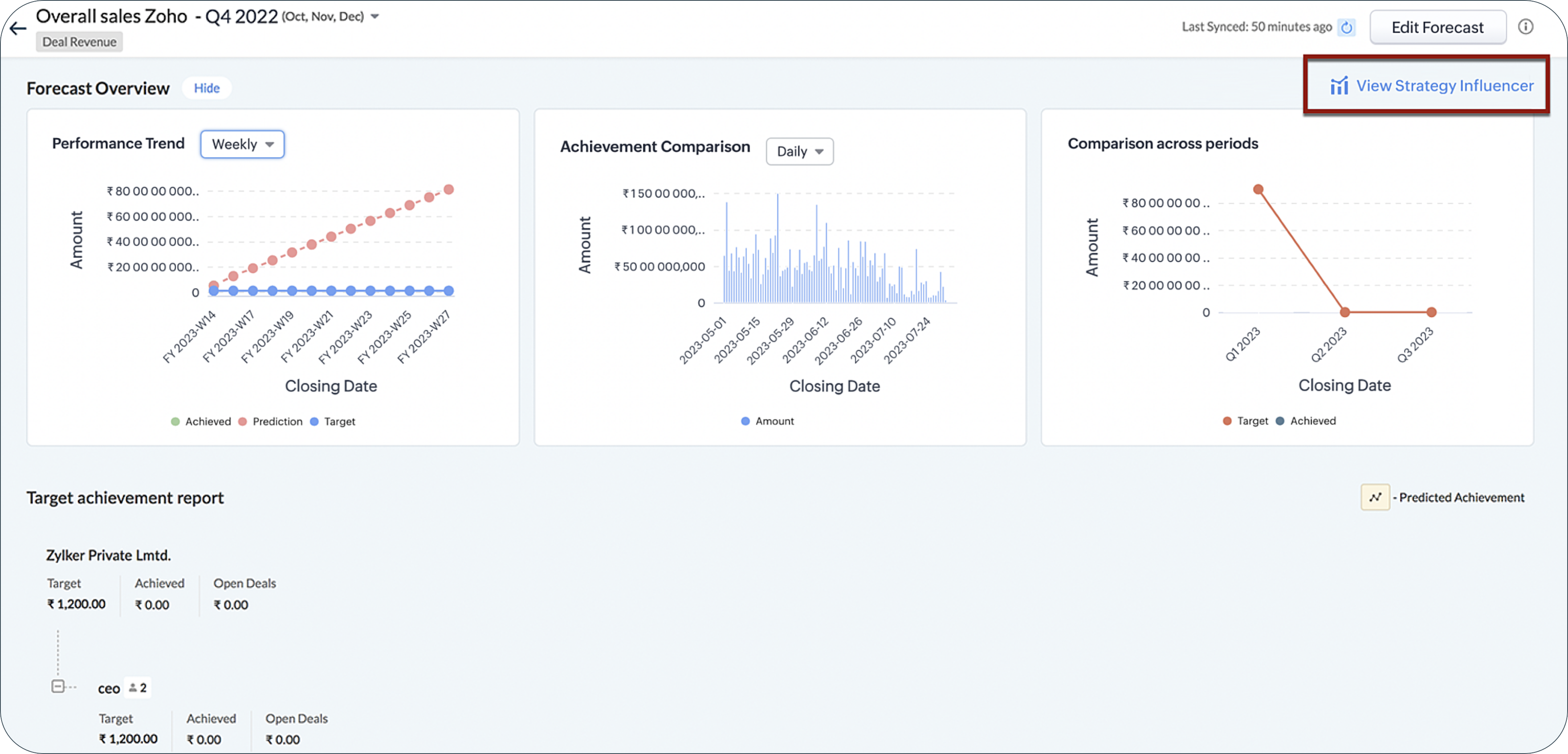Collapse the ceo tree node

[x=58, y=687]
